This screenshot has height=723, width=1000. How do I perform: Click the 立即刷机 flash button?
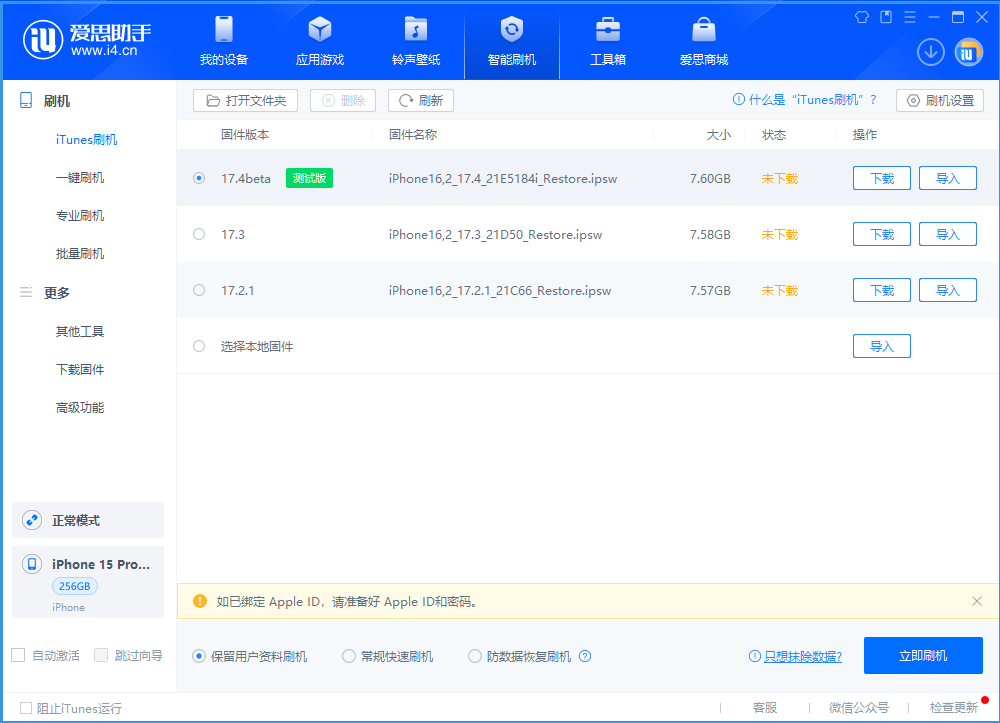(923, 655)
